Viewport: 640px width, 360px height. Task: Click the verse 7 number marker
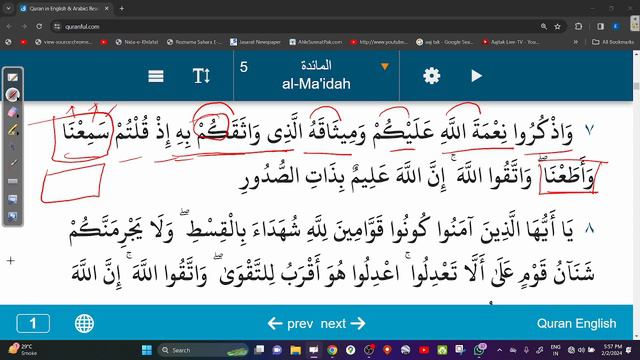click(x=589, y=130)
